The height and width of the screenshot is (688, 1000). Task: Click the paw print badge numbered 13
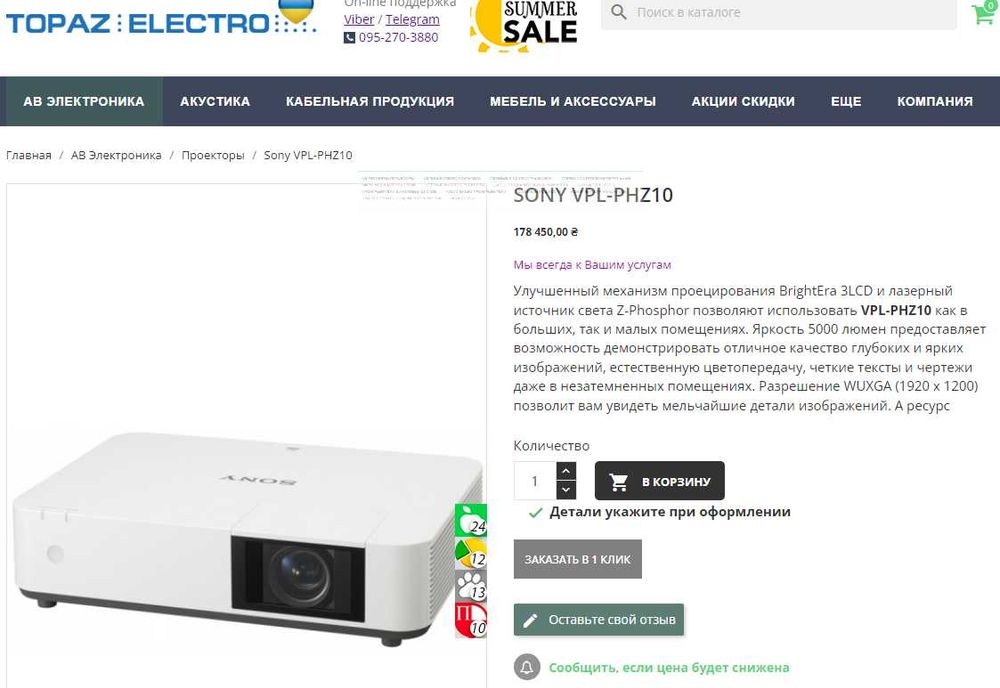[x=471, y=586]
